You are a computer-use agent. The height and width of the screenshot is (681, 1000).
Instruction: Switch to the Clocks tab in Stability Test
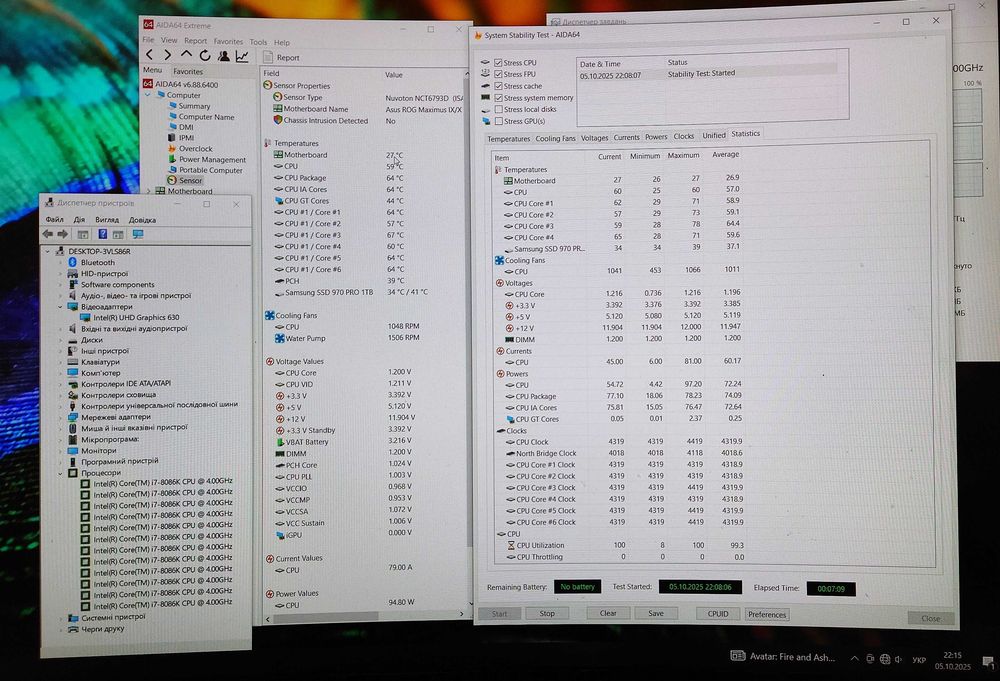click(683, 136)
